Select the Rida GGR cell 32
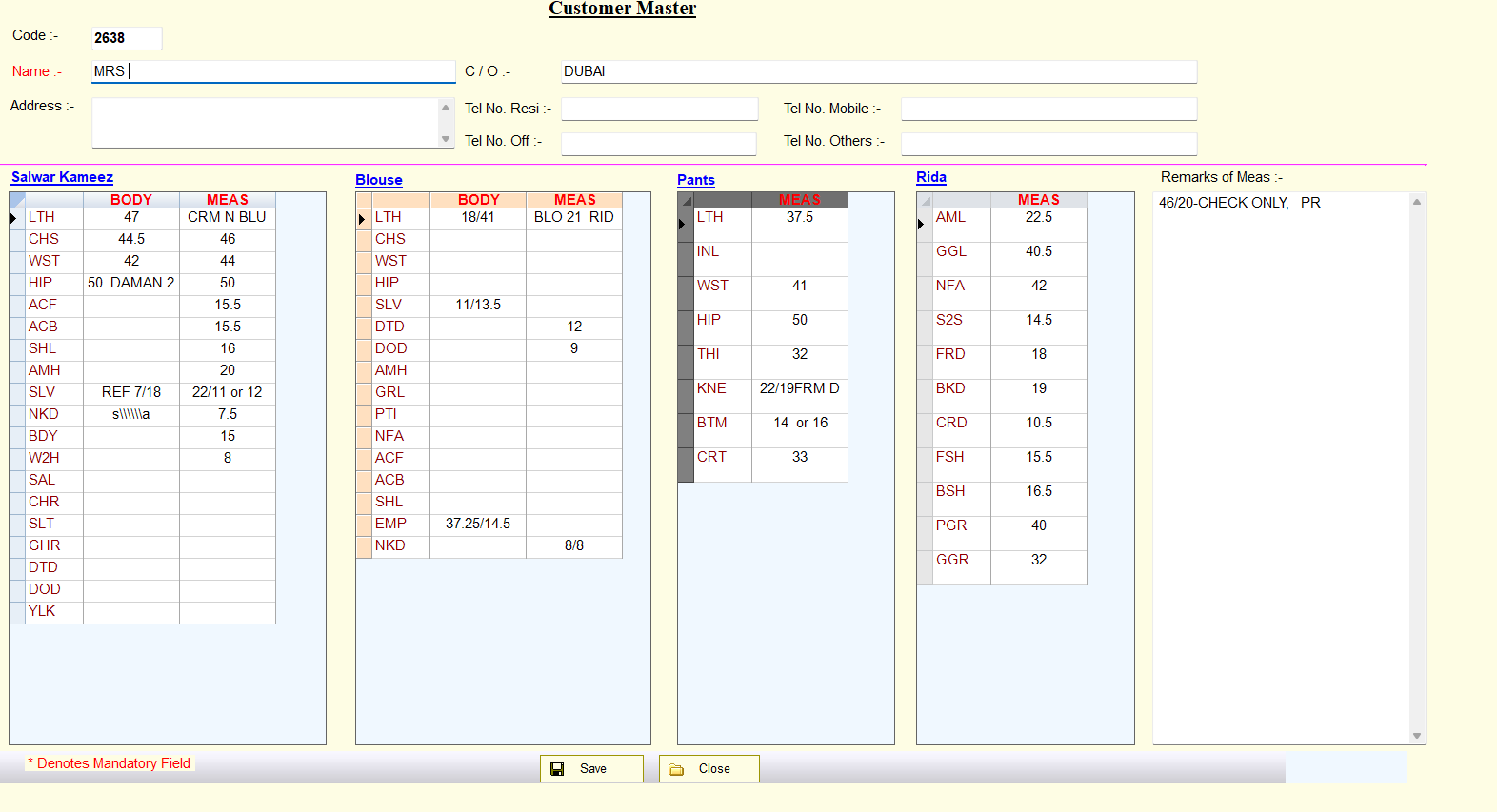This screenshot has width=1497, height=812. [x=1039, y=568]
